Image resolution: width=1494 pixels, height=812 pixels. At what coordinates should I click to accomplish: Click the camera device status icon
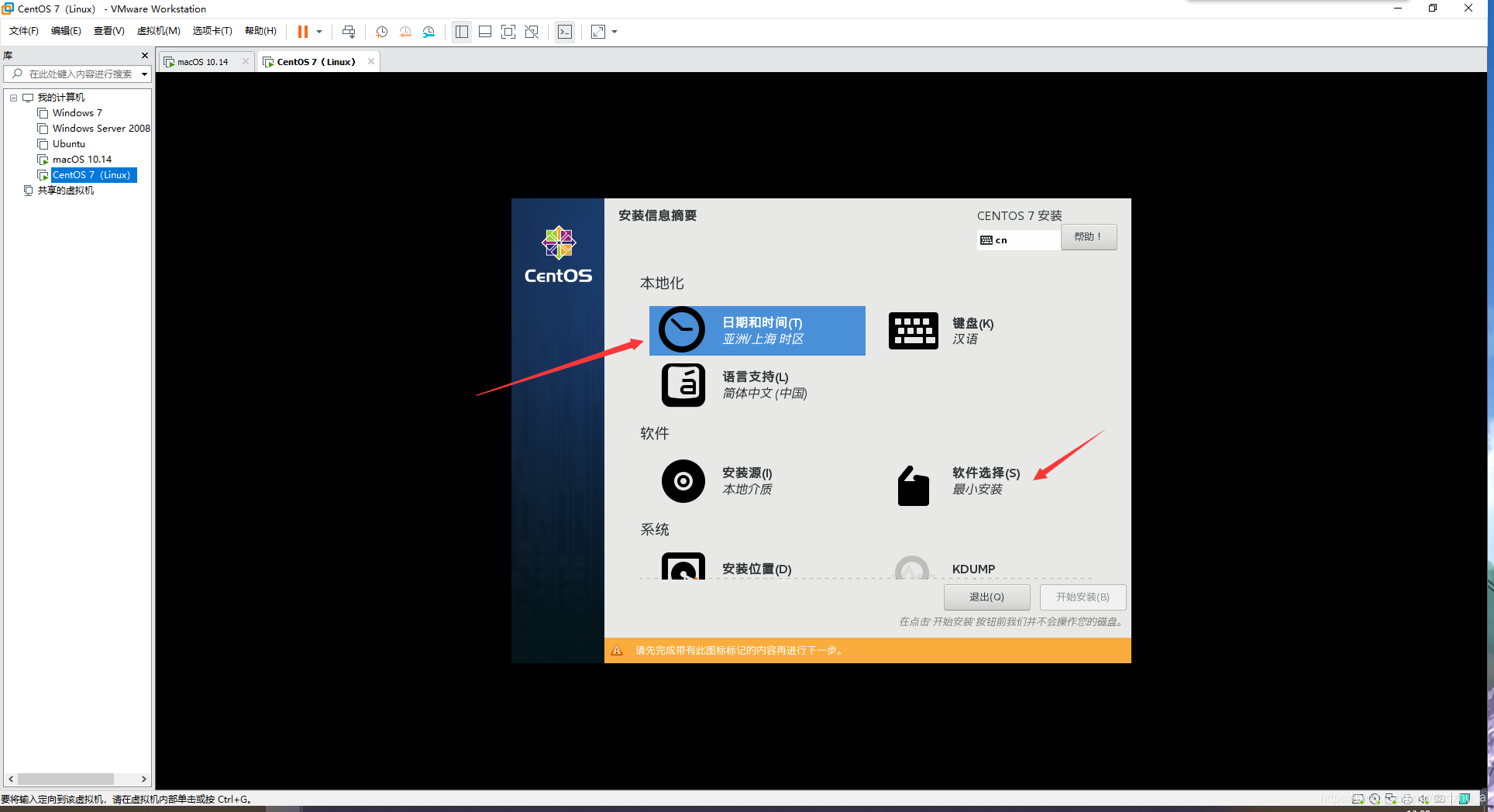(x=1440, y=799)
